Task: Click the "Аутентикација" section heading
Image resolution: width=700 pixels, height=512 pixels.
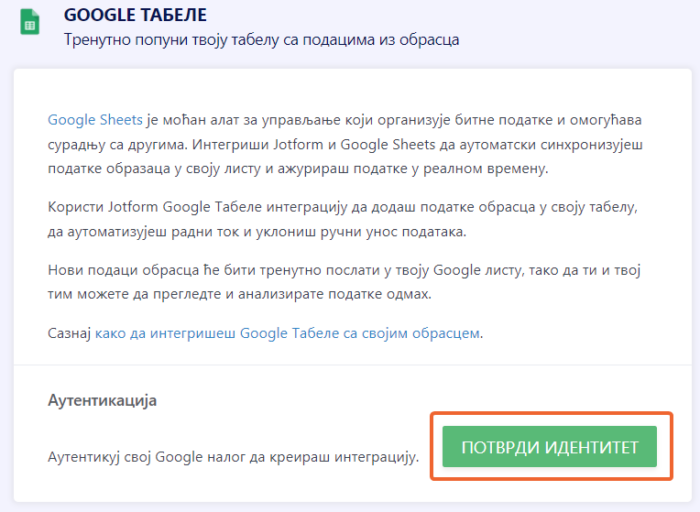Action: [x=102, y=400]
